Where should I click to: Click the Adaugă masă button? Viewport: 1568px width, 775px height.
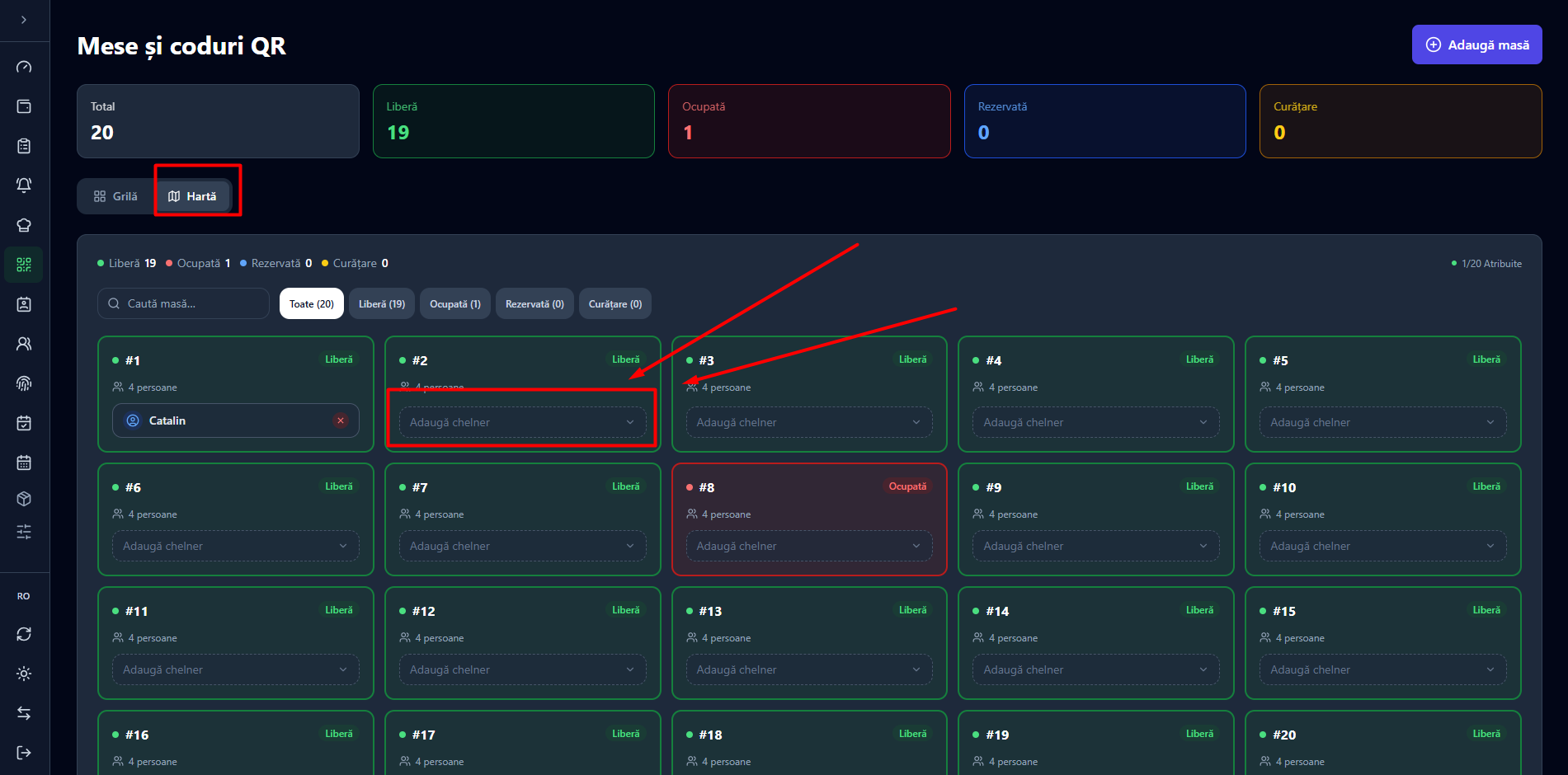1476,45
